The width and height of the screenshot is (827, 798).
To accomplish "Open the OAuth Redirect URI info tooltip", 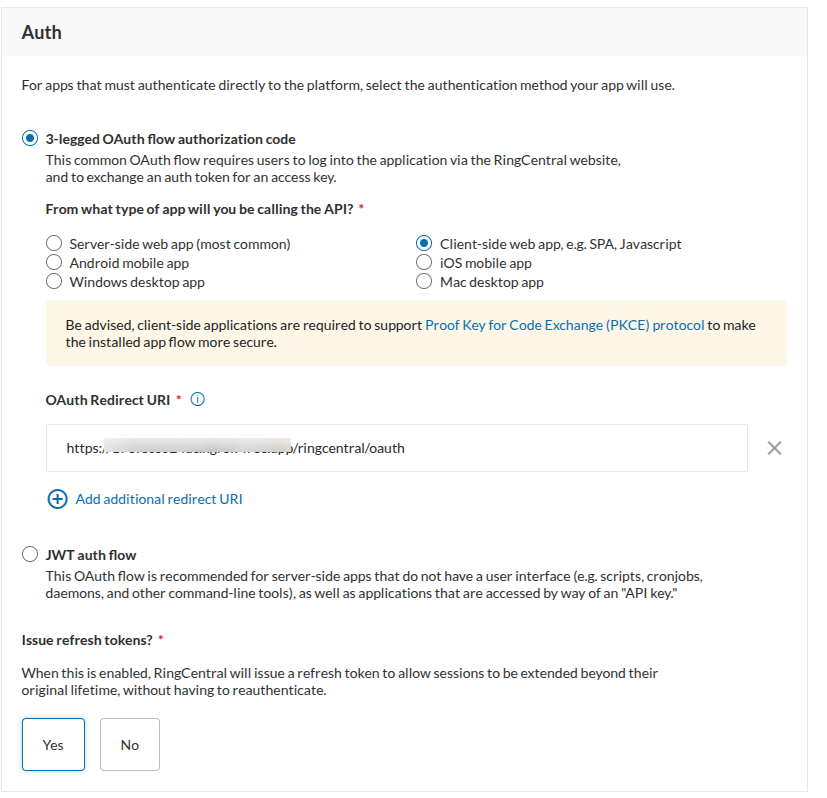I will click(x=197, y=399).
